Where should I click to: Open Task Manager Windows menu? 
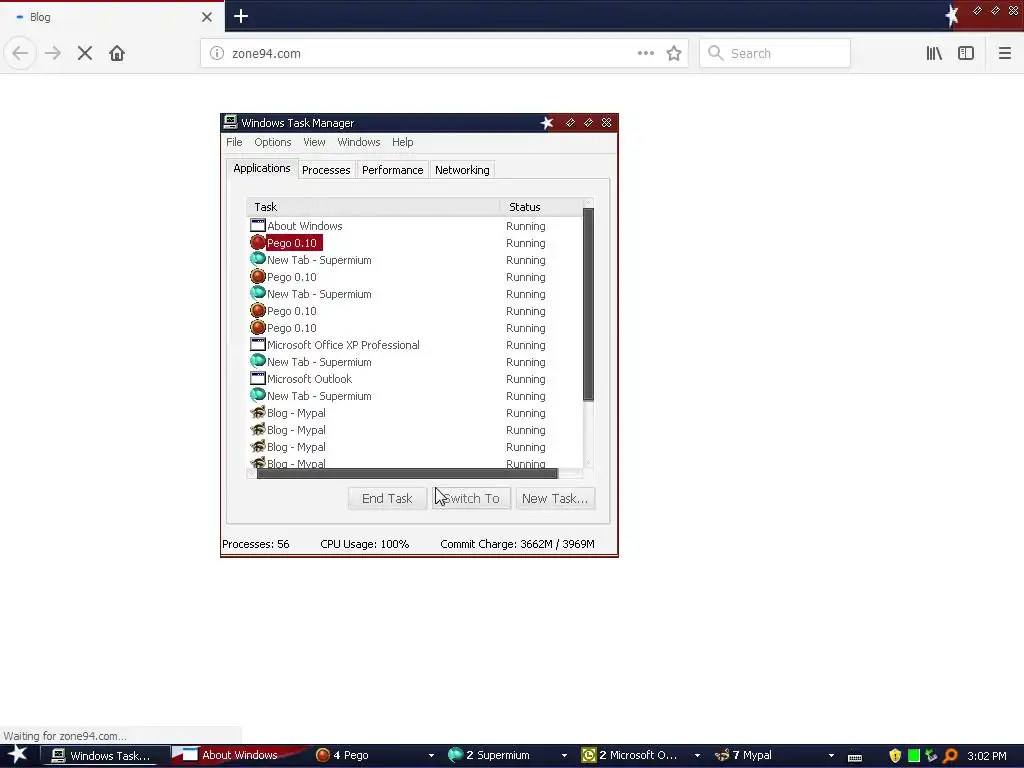click(359, 142)
